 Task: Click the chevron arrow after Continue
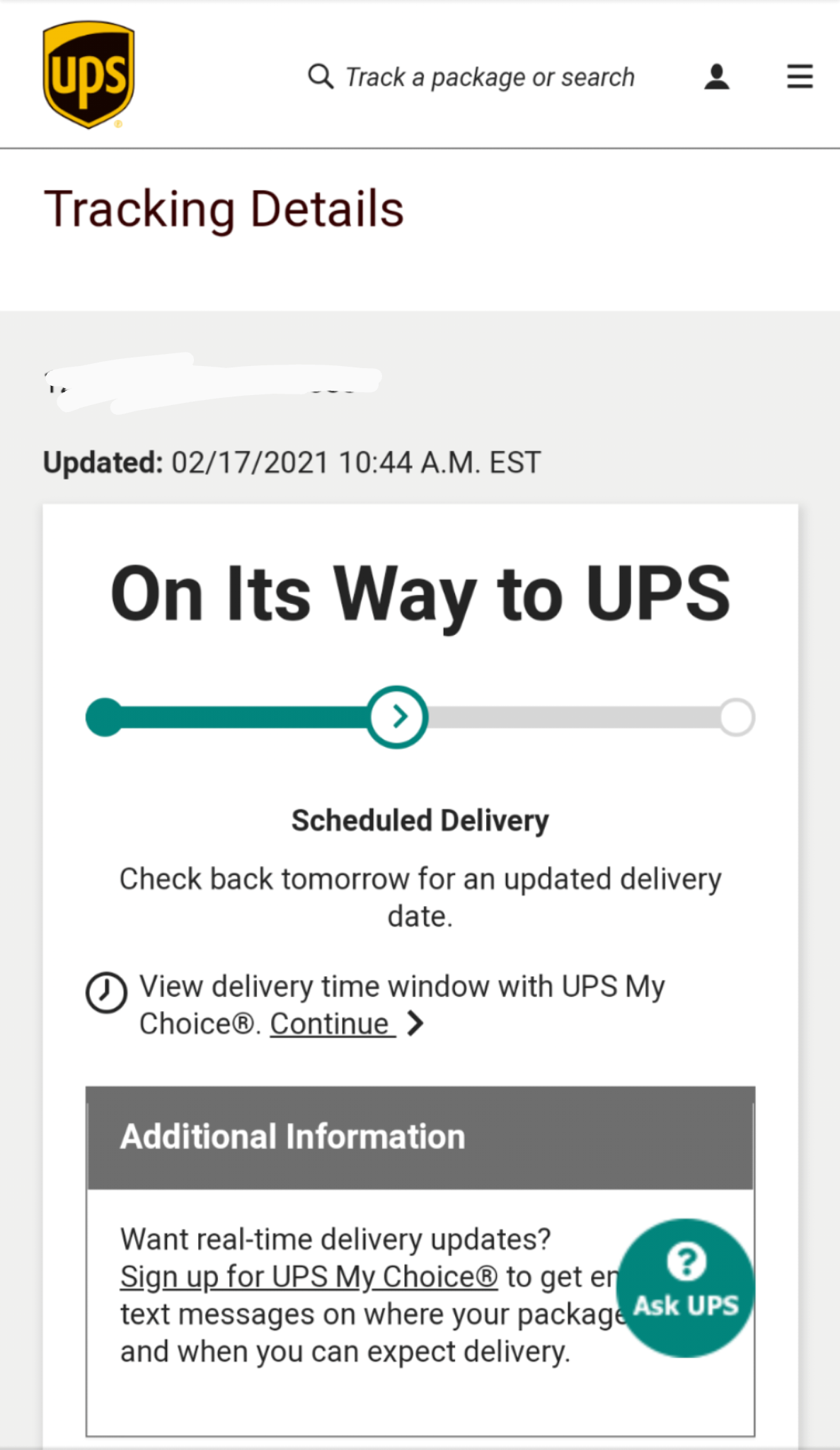tap(416, 1023)
